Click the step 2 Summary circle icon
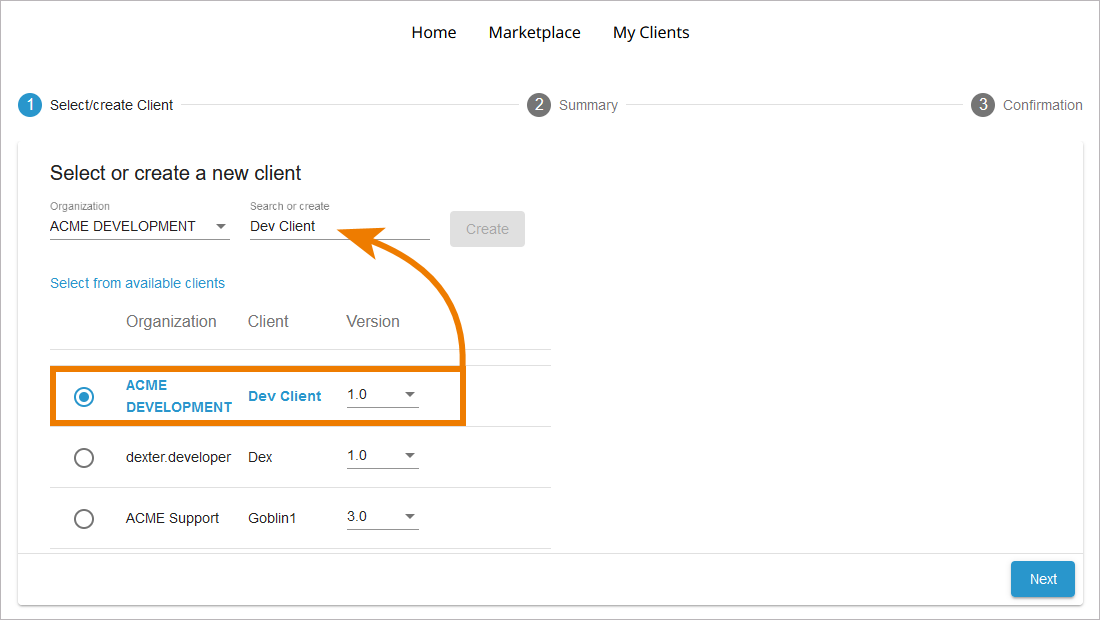This screenshot has width=1100, height=620. pyautogui.click(x=539, y=105)
